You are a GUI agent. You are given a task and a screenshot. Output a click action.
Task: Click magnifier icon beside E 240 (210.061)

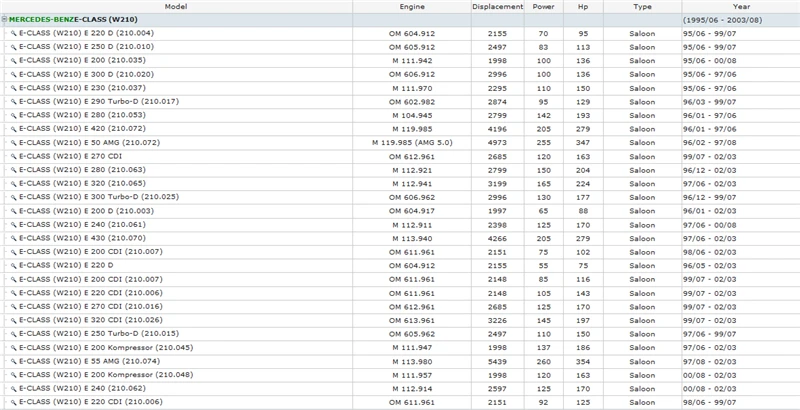click(x=14, y=225)
